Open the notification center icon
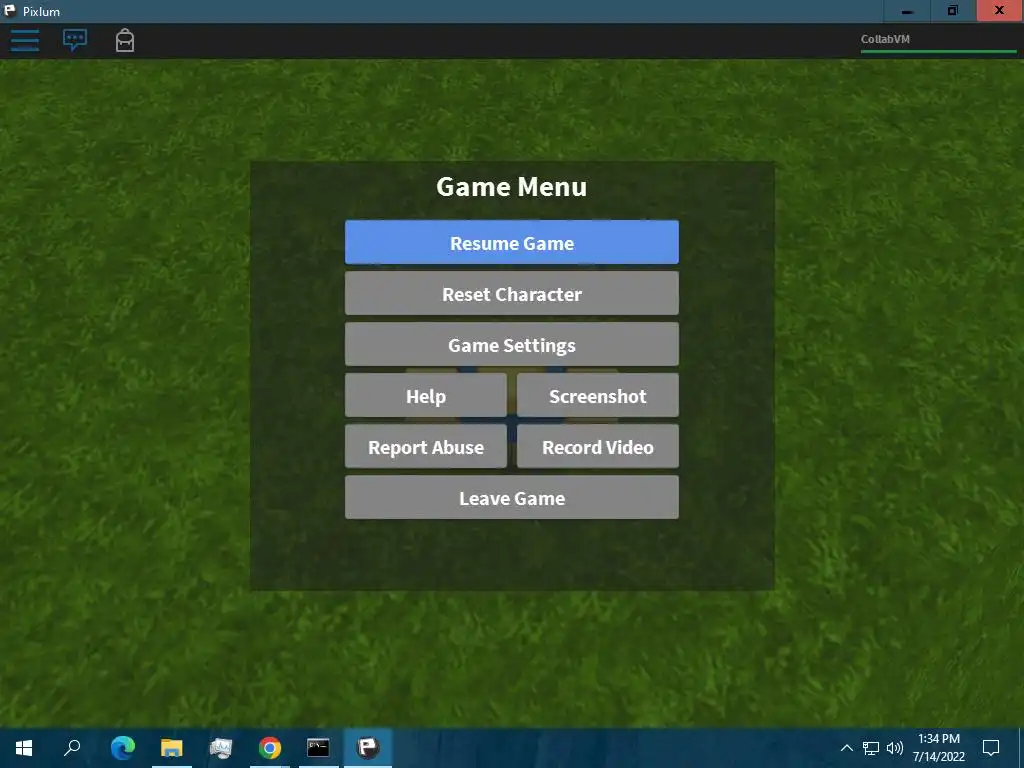 pyautogui.click(x=991, y=748)
